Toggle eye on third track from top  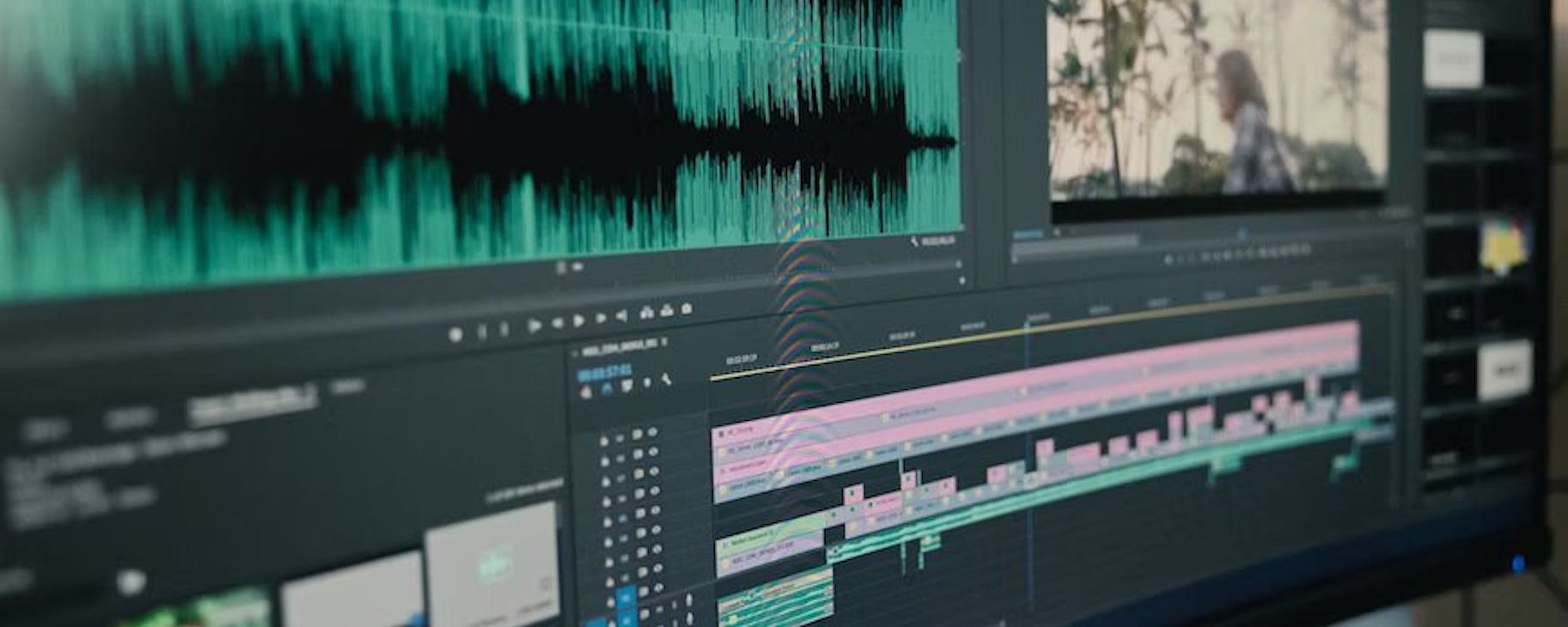point(654,471)
